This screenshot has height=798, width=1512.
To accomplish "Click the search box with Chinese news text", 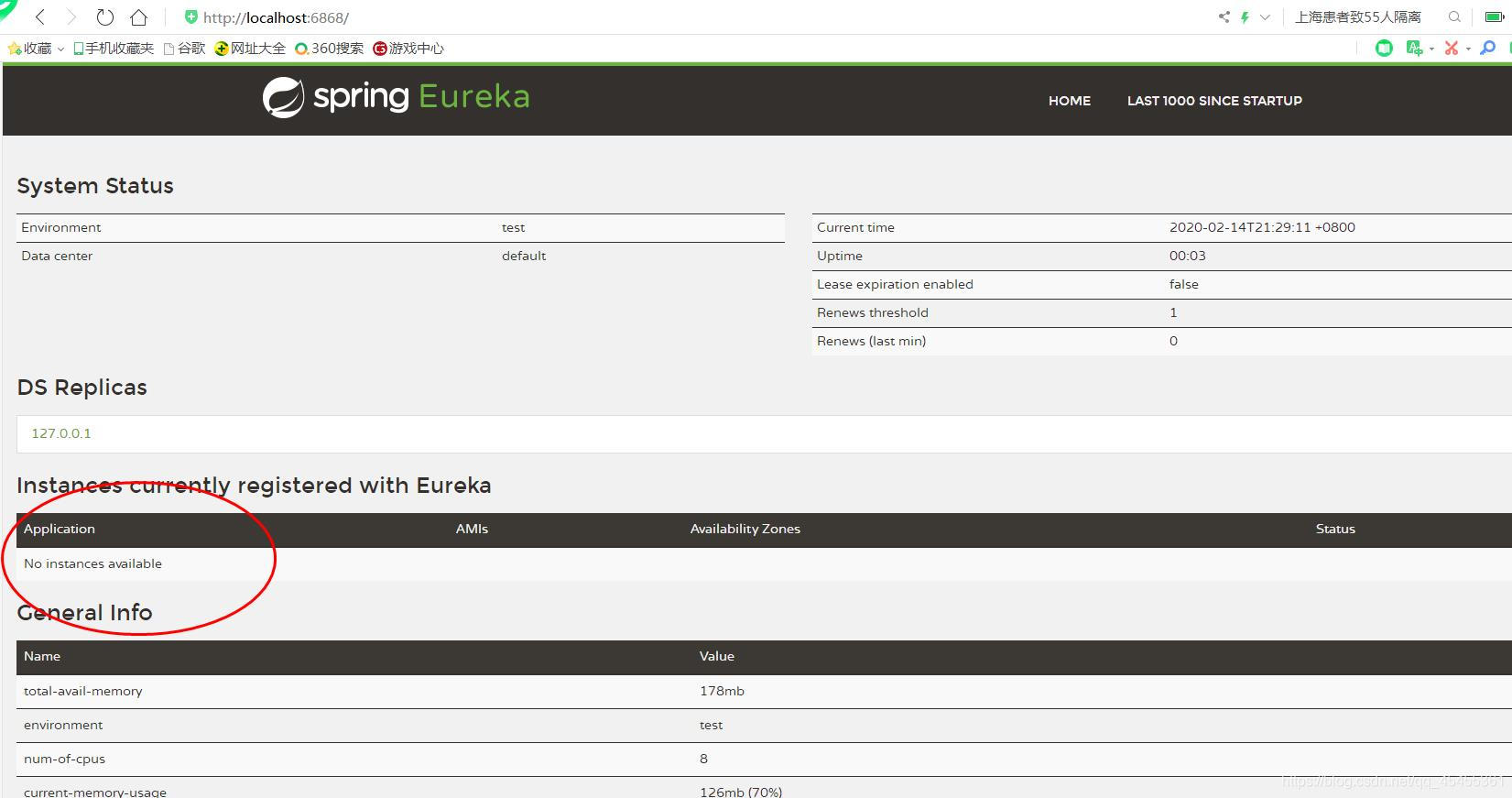I will coord(1358,17).
